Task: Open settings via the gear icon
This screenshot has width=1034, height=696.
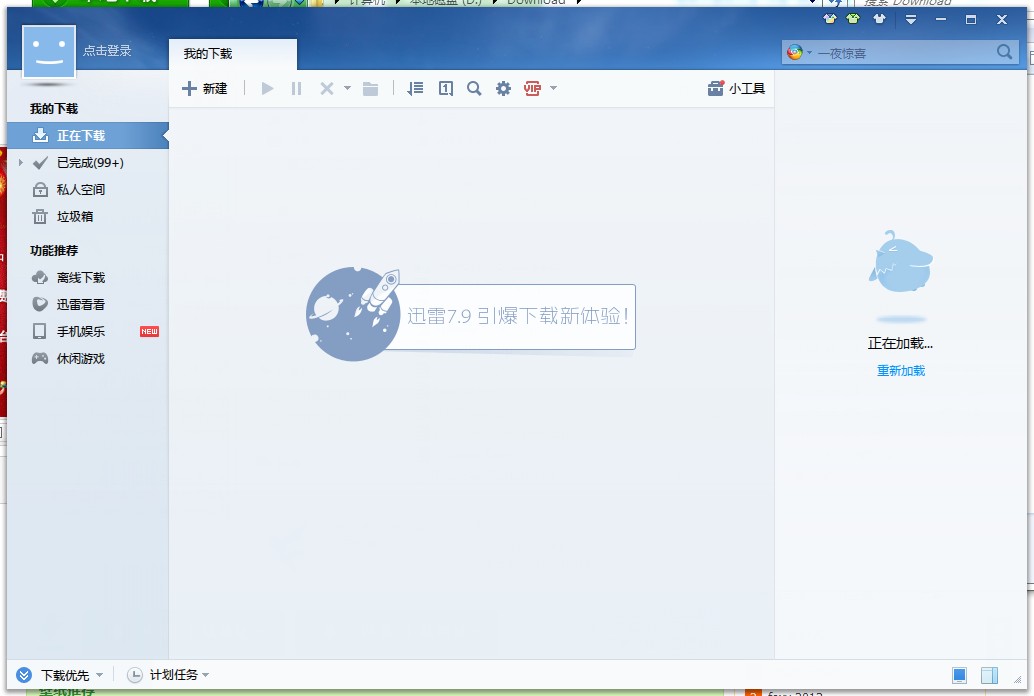Action: point(503,88)
